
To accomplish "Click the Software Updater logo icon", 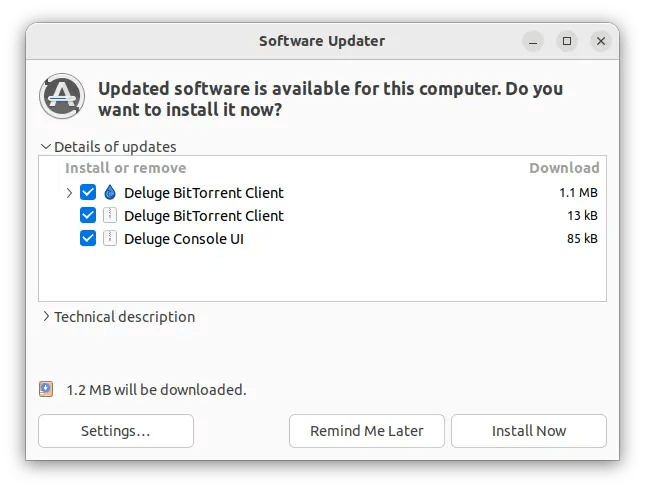I will click(62, 96).
